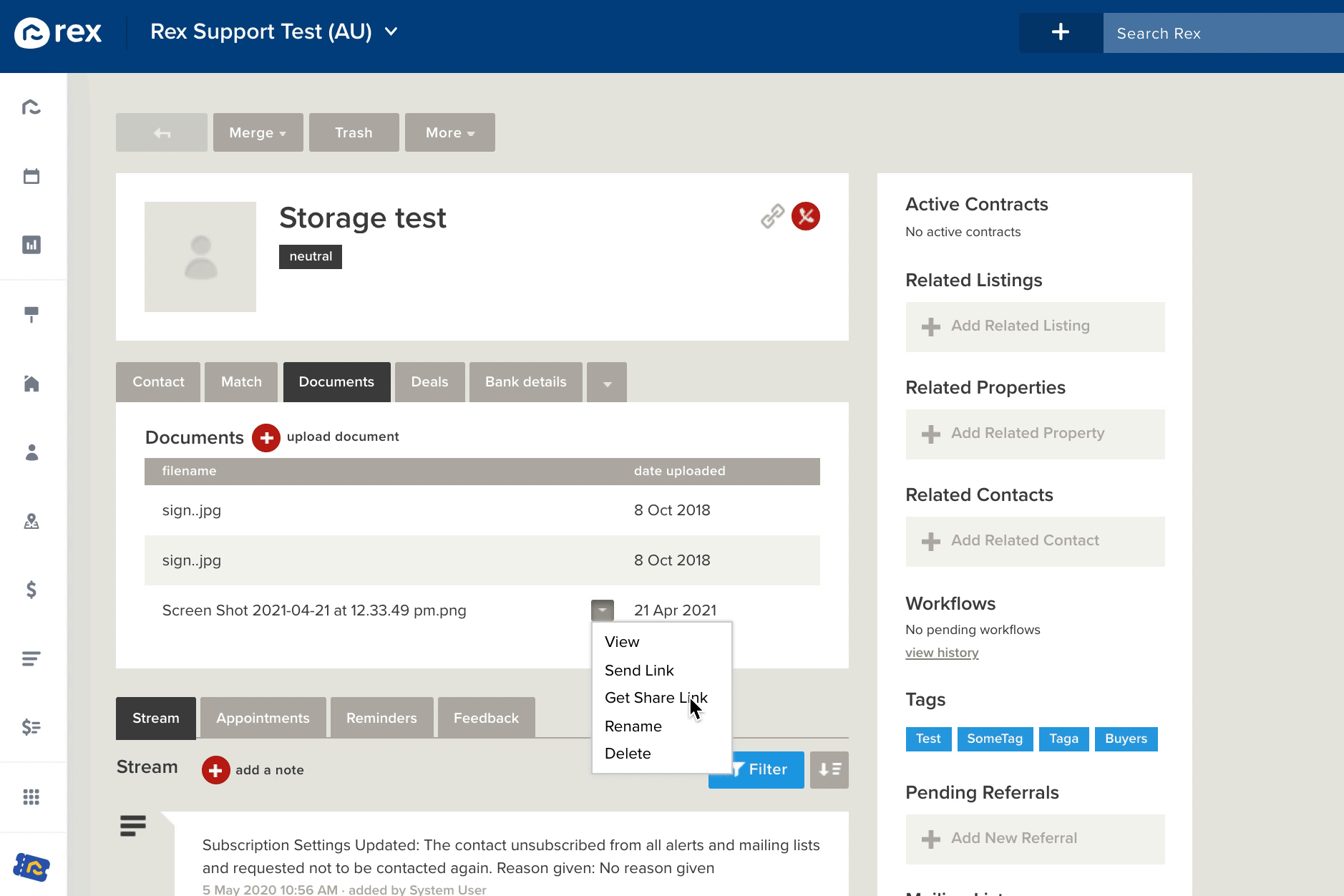This screenshot has height=896, width=1344.
Task: Expand the extra tabs dropdown arrow after Bank details
Action: coord(607,383)
